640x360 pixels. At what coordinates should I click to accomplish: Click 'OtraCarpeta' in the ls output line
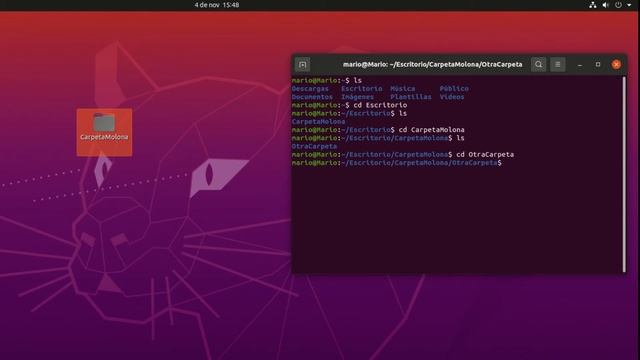pyautogui.click(x=314, y=146)
